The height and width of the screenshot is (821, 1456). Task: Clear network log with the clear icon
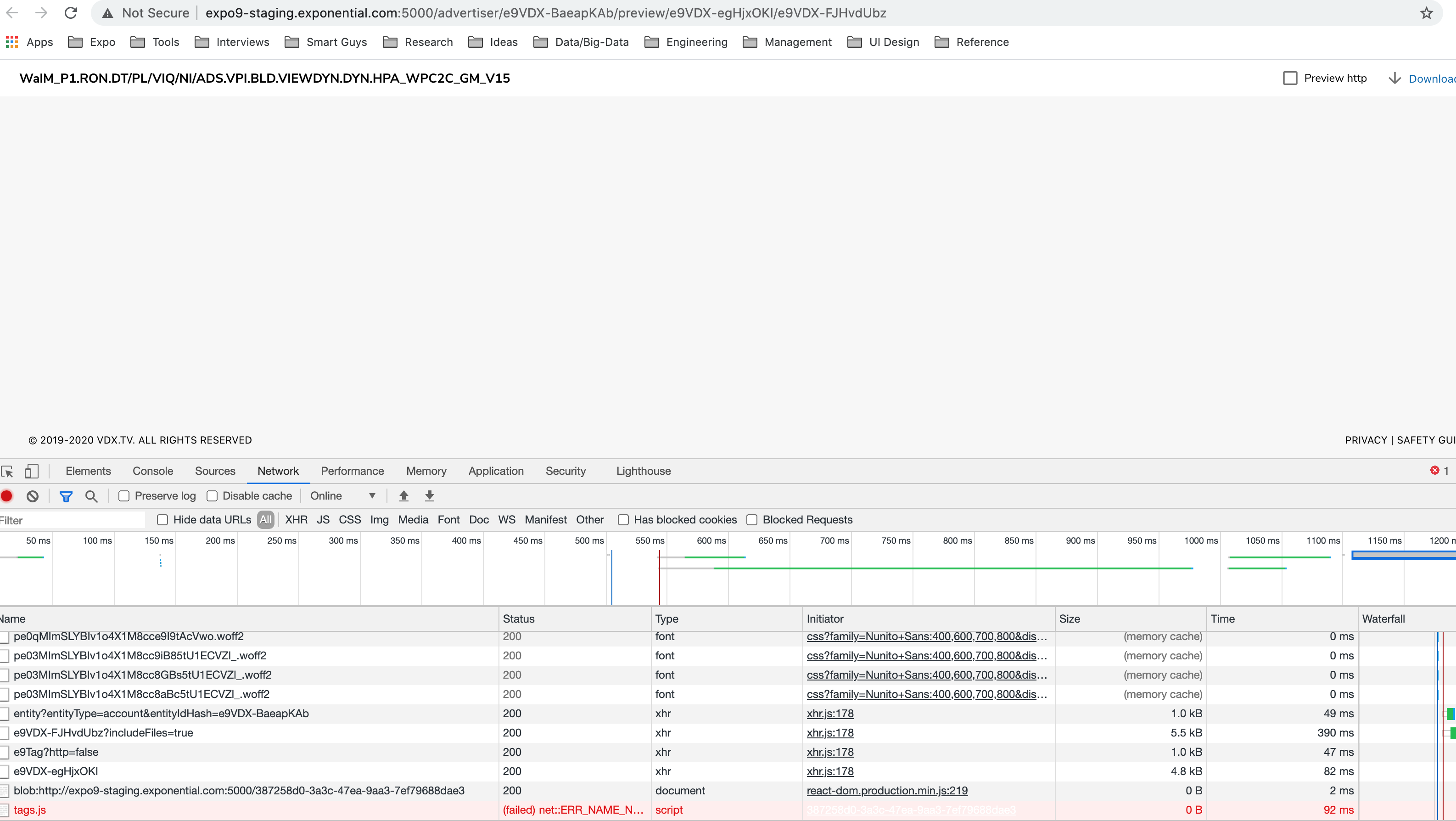(33, 496)
